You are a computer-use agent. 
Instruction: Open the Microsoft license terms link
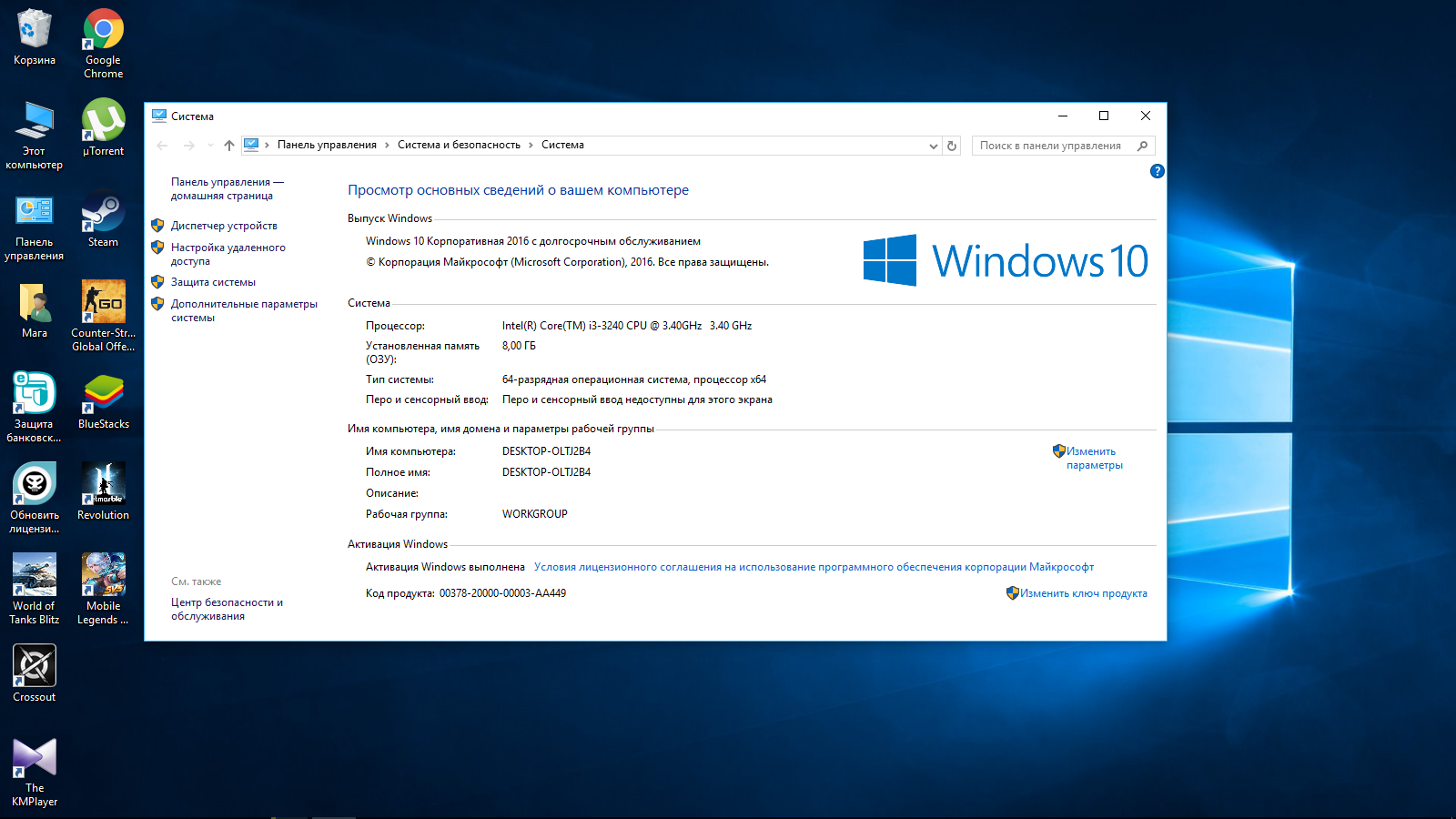click(x=814, y=567)
